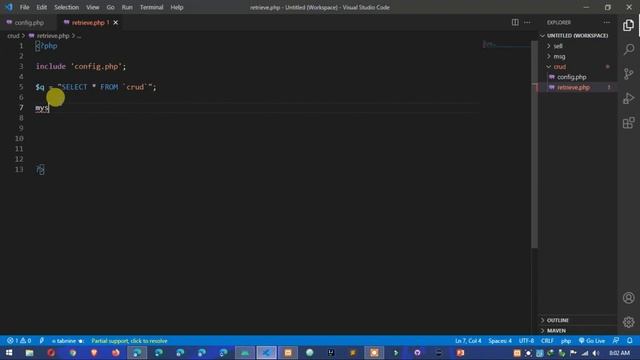Open the Edit menu

click(42, 7)
